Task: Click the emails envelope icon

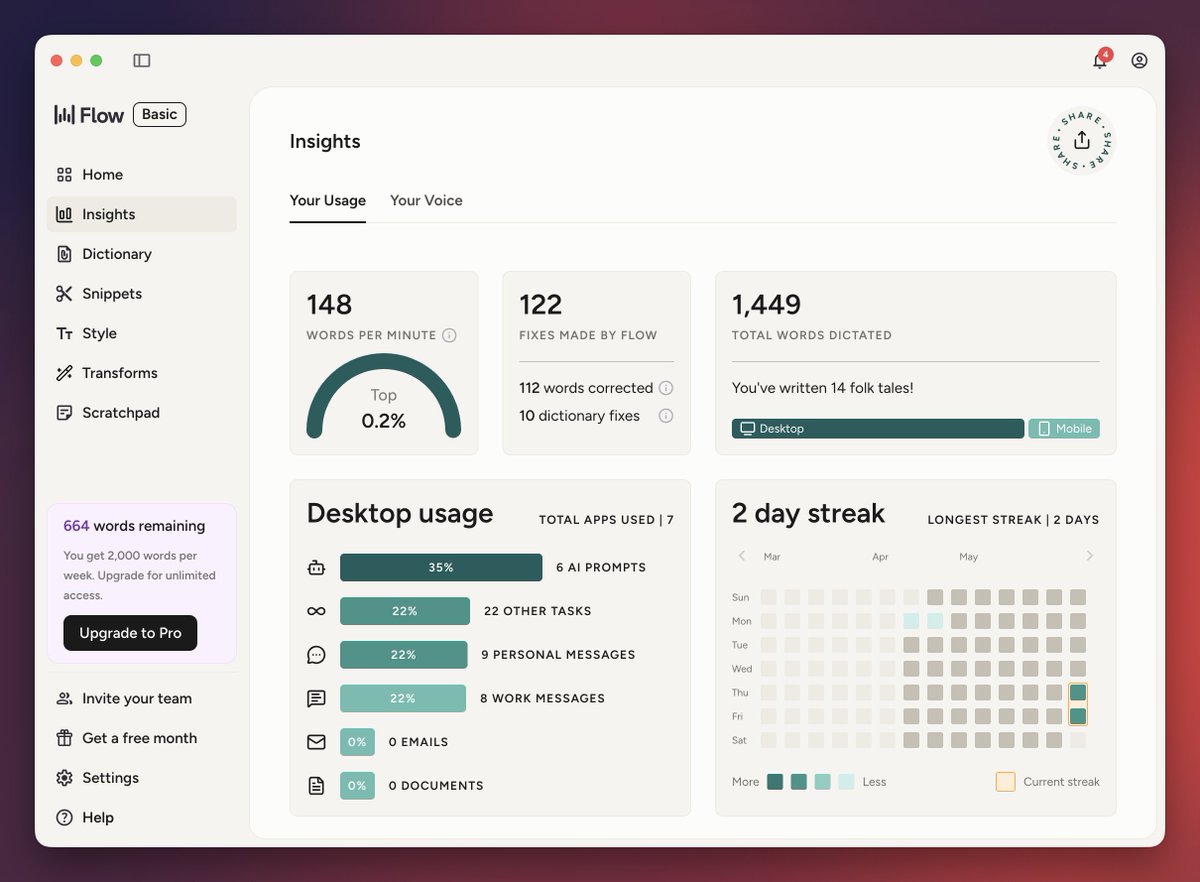Action: pyautogui.click(x=316, y=742)
